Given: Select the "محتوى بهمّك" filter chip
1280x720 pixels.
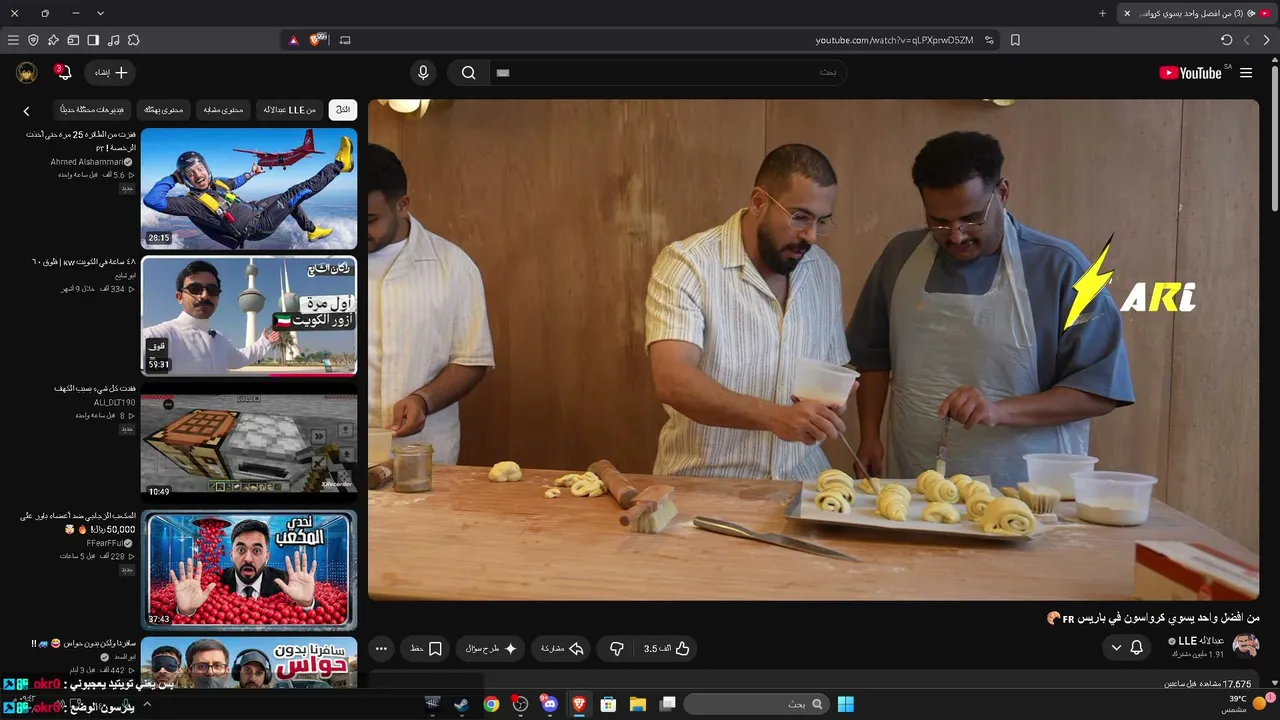Looking at the screenshot, I should (x=164, y=110).
